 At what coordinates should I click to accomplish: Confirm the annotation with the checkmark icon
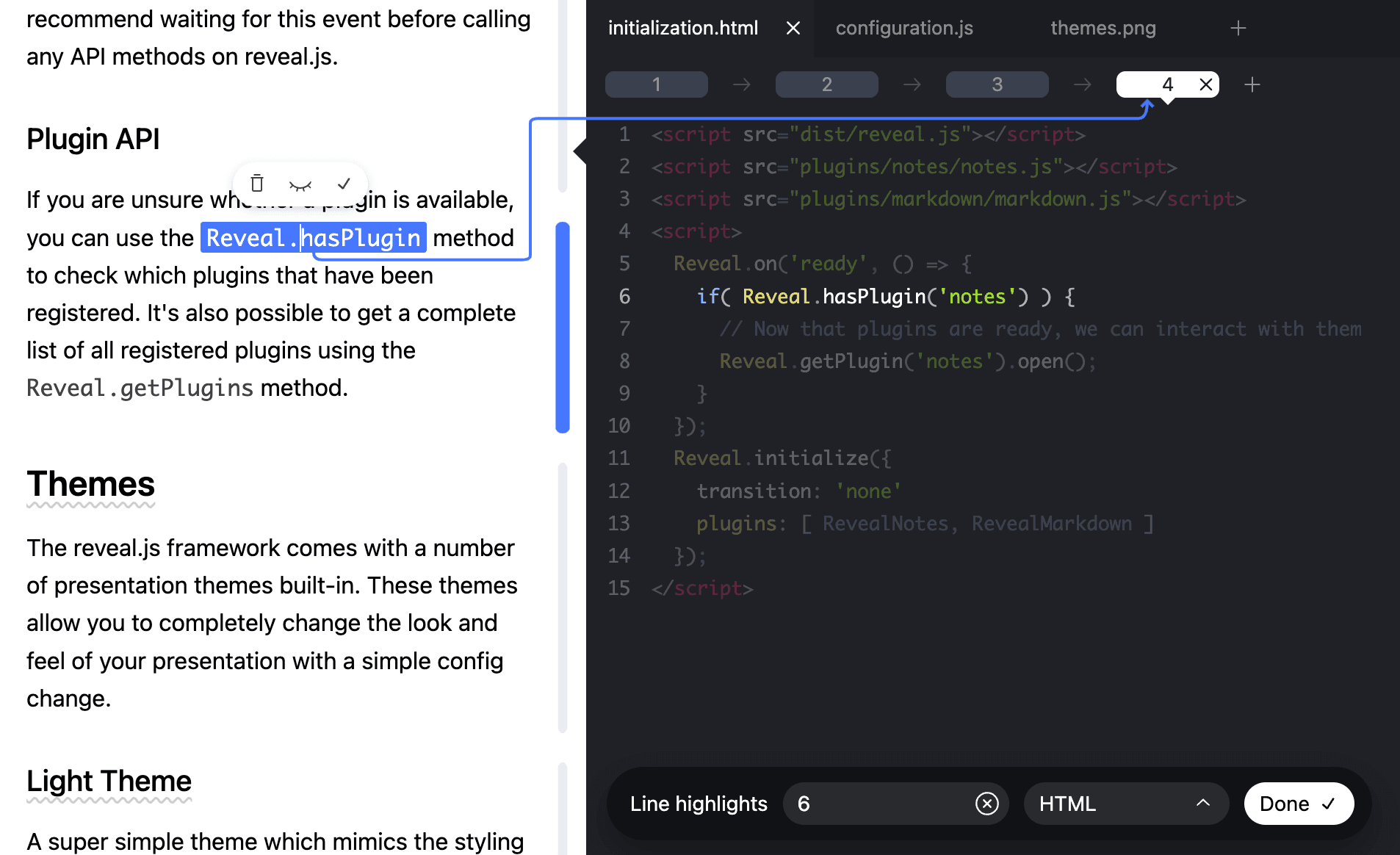344,184
